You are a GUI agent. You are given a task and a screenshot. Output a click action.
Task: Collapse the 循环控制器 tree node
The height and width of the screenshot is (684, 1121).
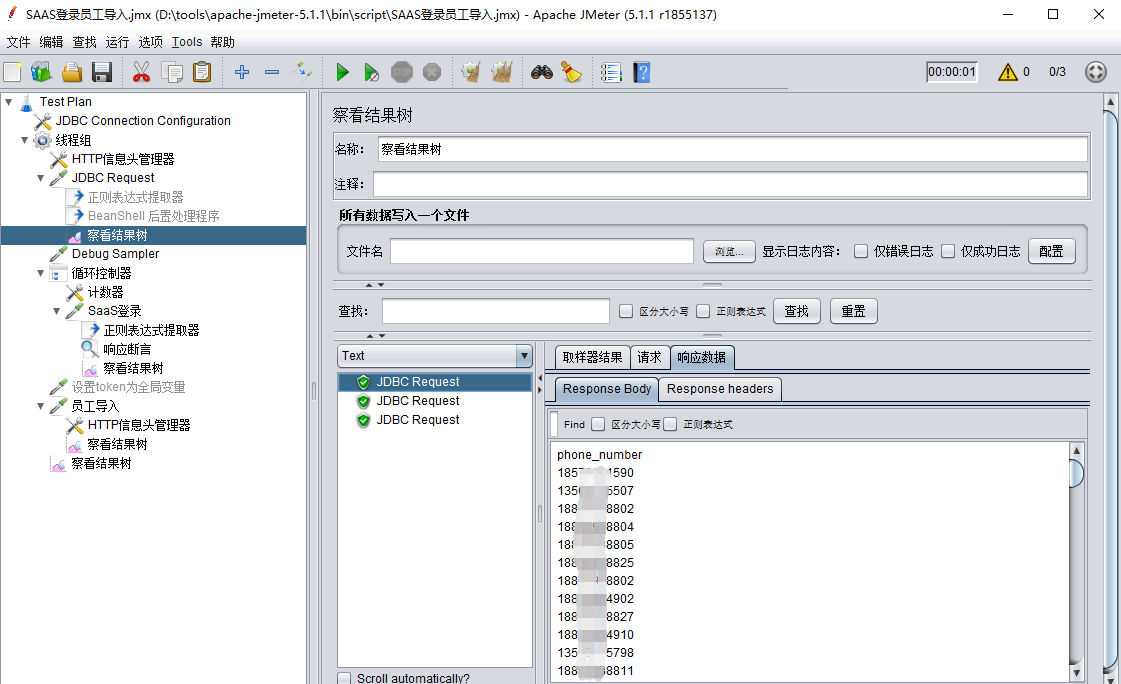click(x=41, y=273)
